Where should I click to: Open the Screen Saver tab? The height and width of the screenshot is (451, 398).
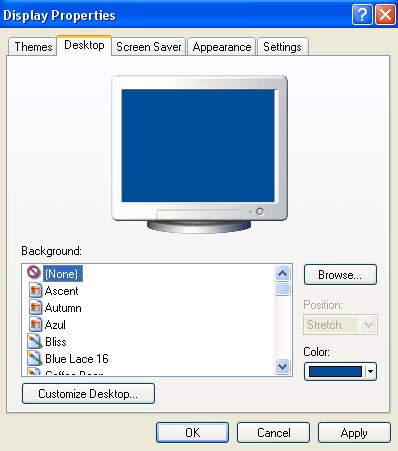[148, 47]
